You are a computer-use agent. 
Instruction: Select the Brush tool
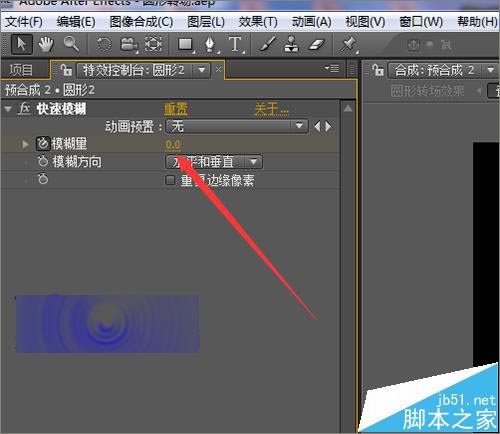[x=267, y=44]
